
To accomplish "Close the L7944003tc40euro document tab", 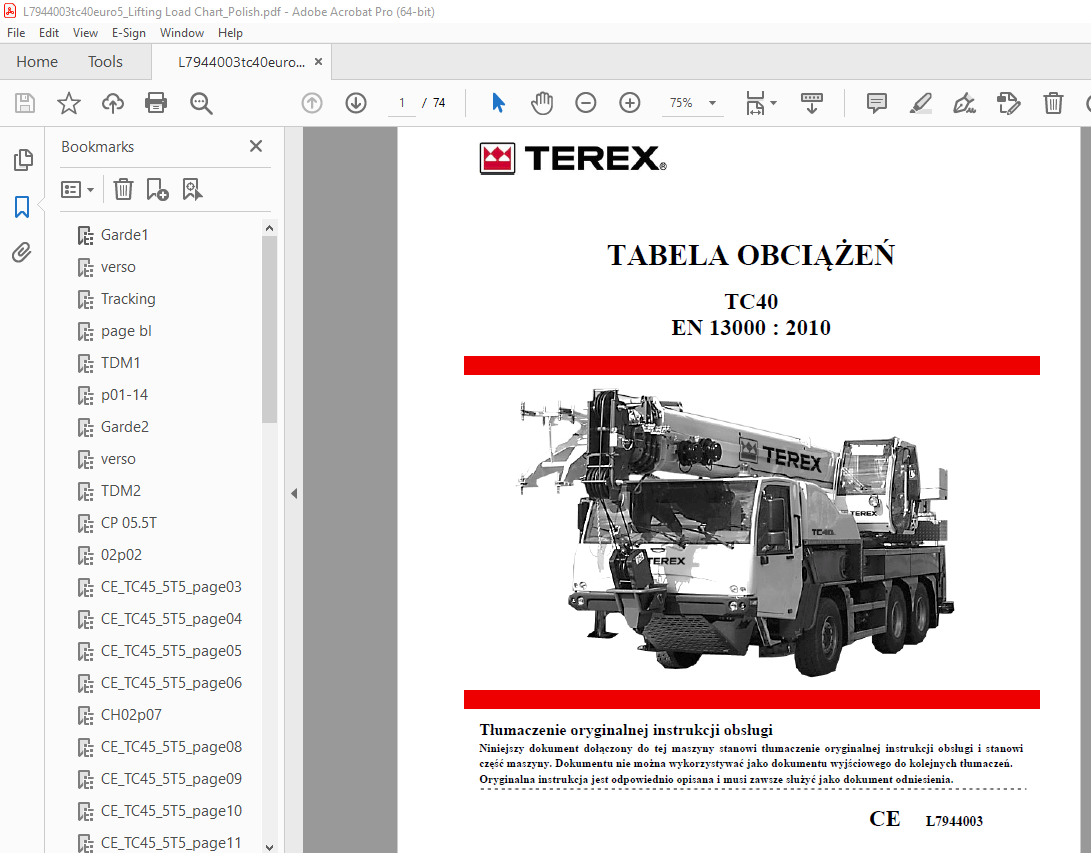I will click(319, 62).
